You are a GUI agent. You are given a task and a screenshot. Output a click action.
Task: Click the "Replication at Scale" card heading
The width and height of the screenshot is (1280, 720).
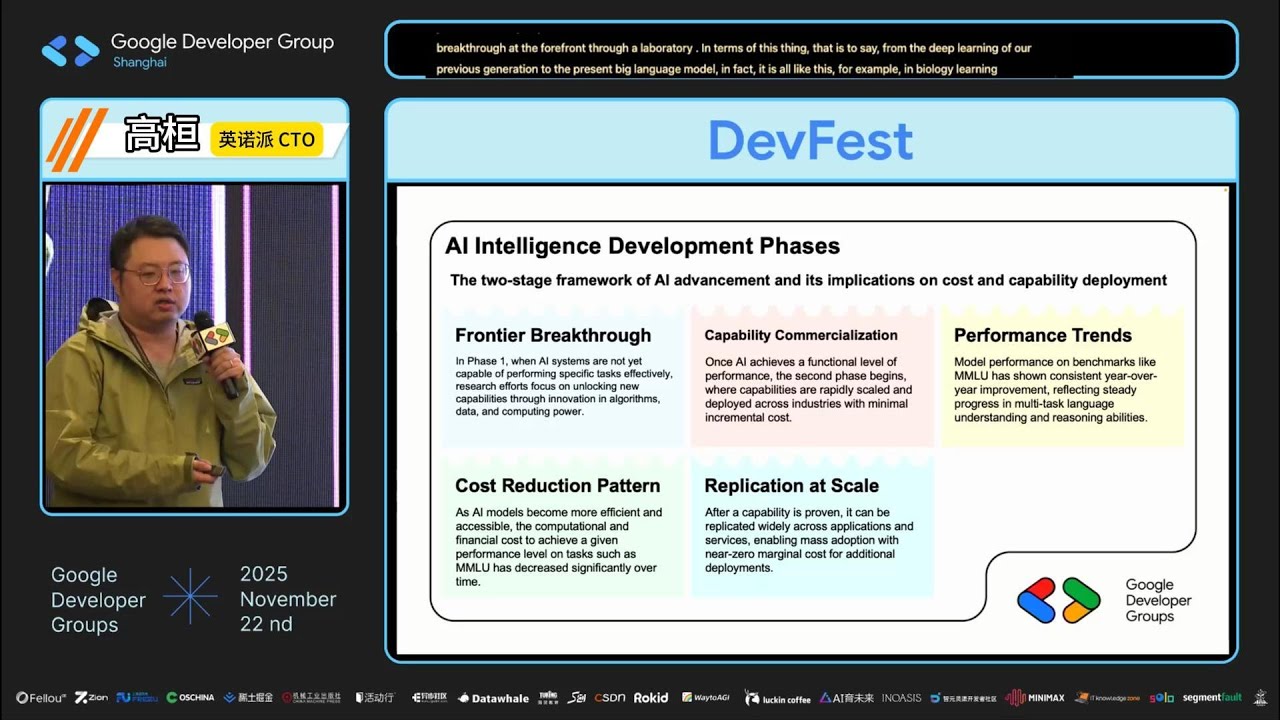[792, 486]
